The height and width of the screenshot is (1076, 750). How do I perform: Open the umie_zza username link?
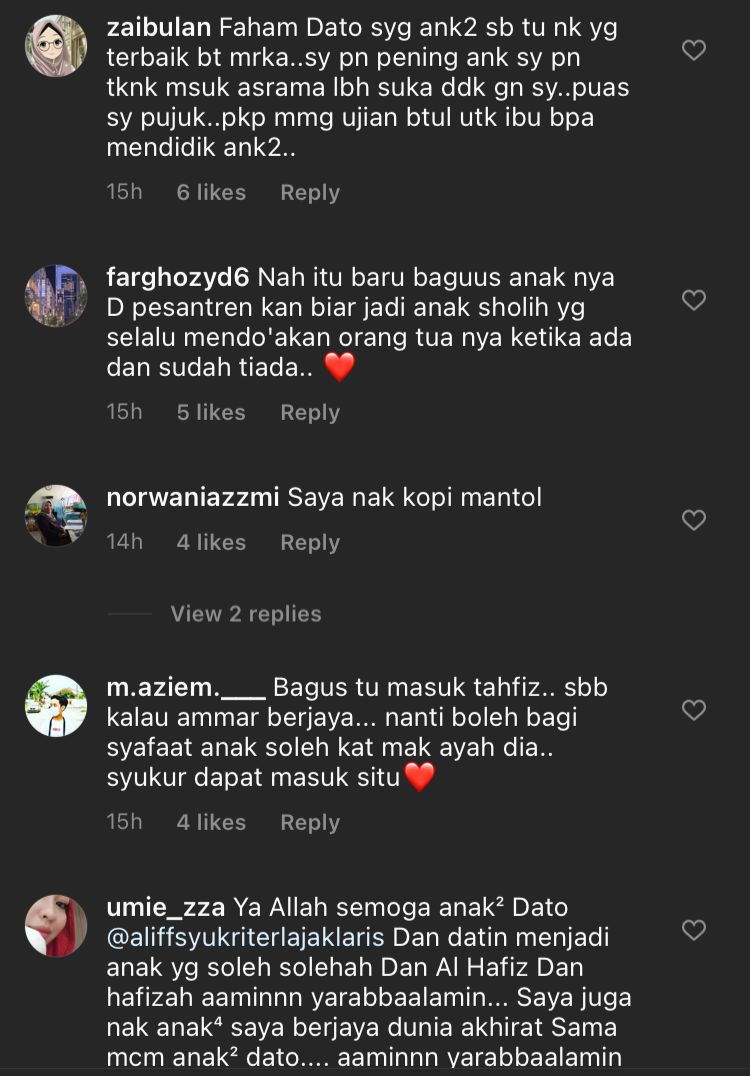(x=165, y=907)
